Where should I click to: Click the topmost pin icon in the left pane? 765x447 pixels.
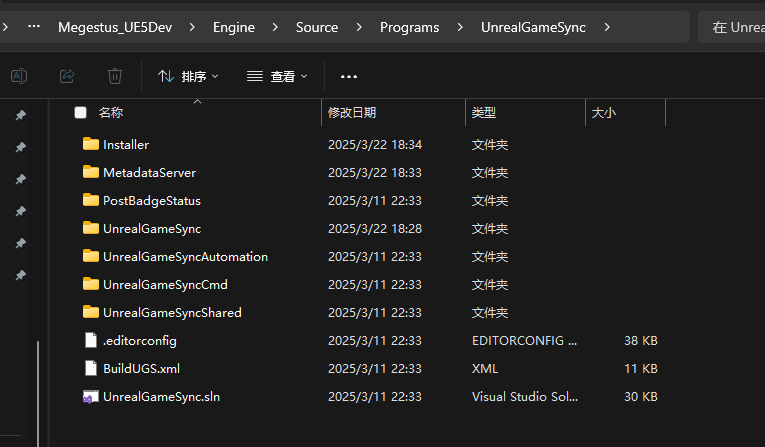pyautogui.click(x=20, y=115)
